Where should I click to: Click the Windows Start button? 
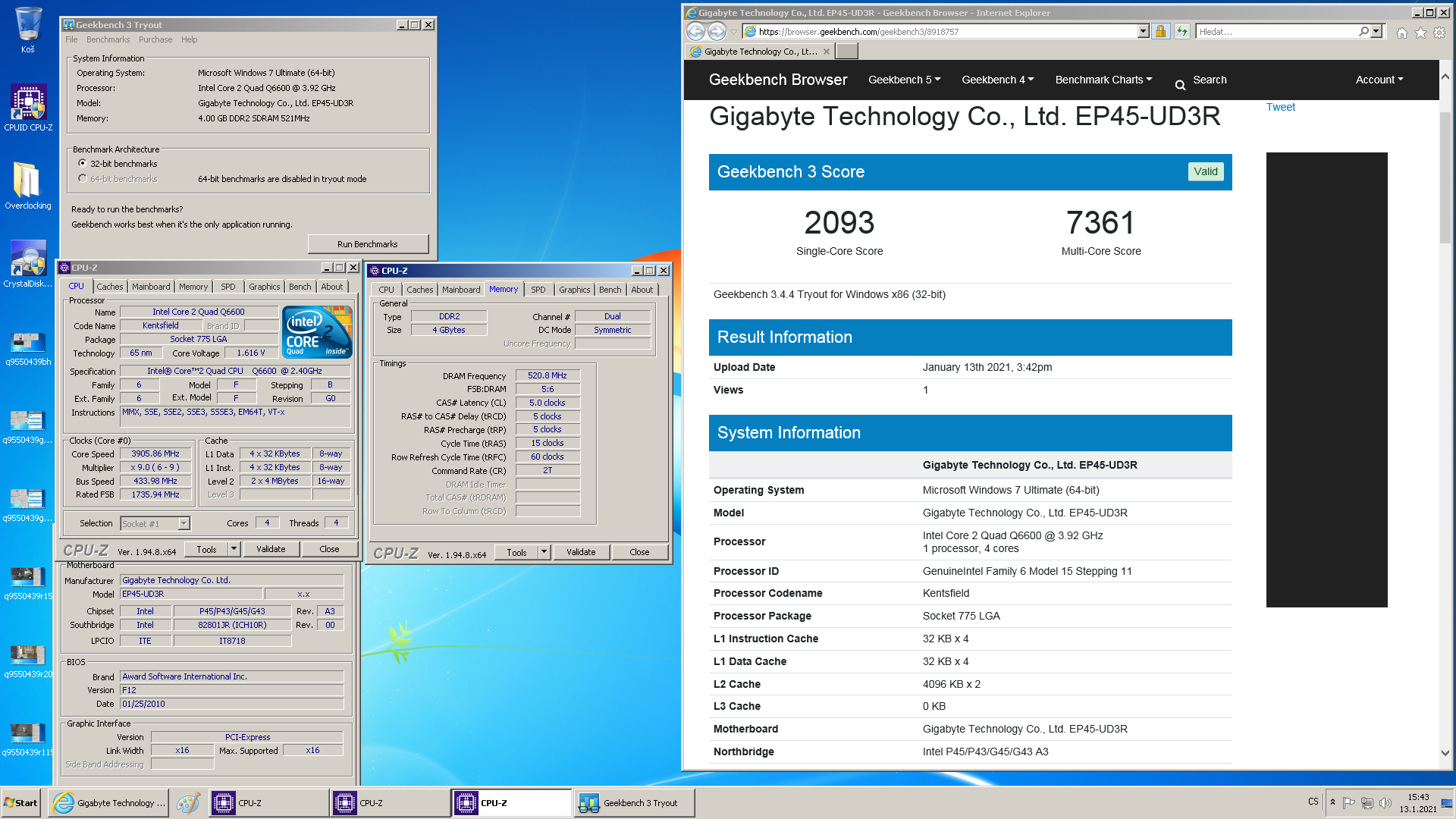(x=21, y=803)
